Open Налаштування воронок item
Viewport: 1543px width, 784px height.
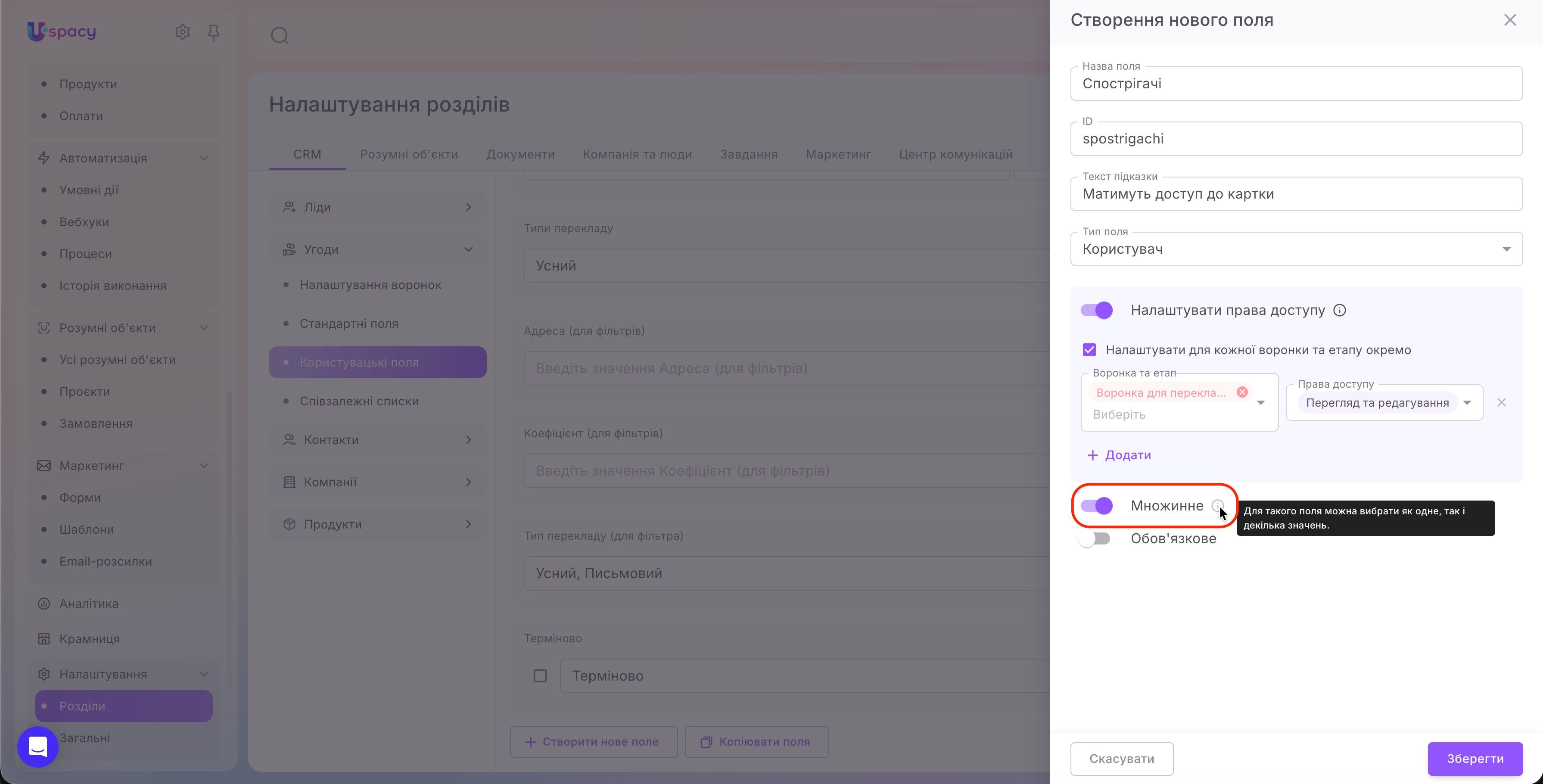(x=370, y=285)
